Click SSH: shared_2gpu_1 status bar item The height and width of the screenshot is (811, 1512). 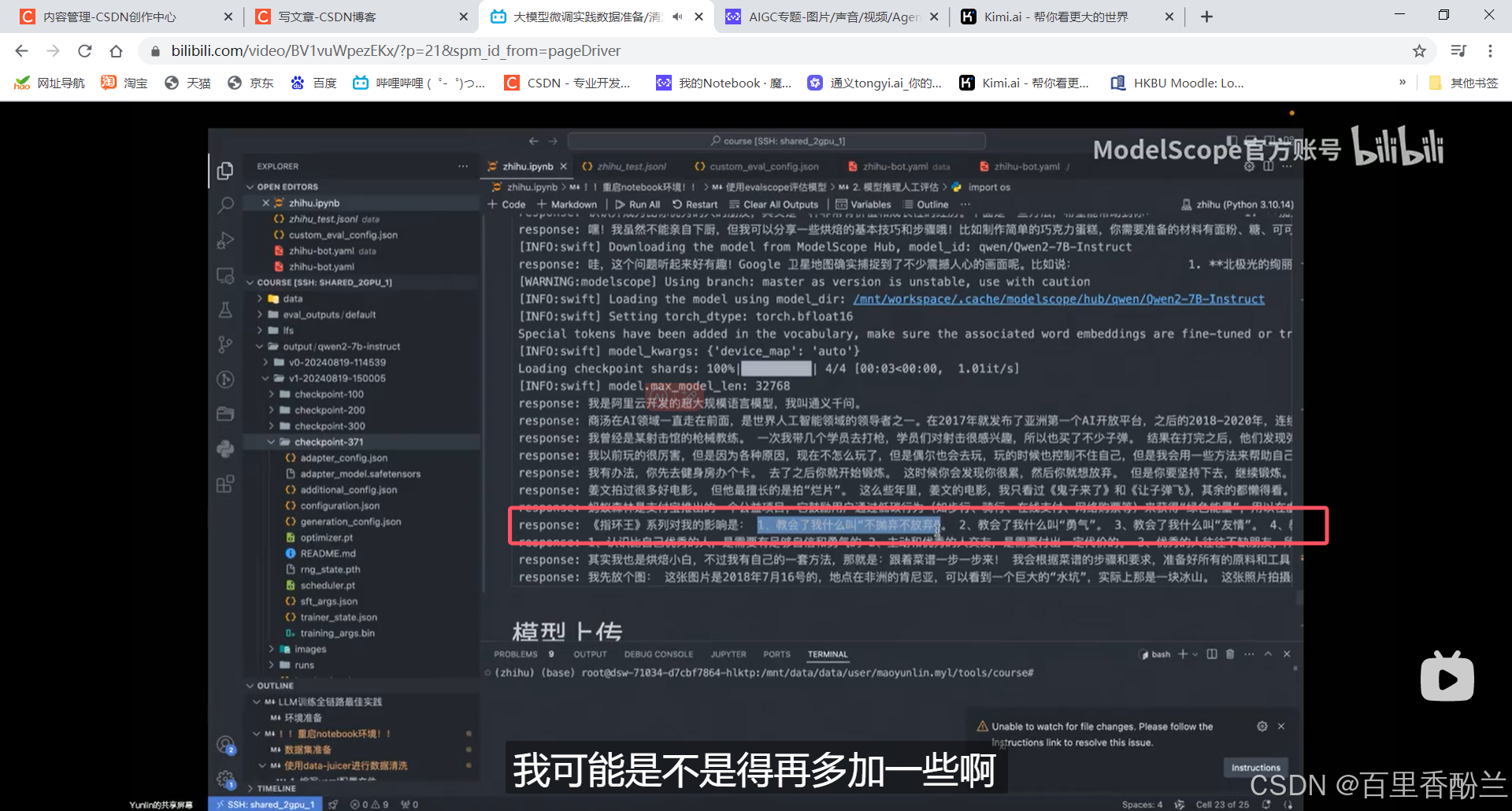point(265,804)
